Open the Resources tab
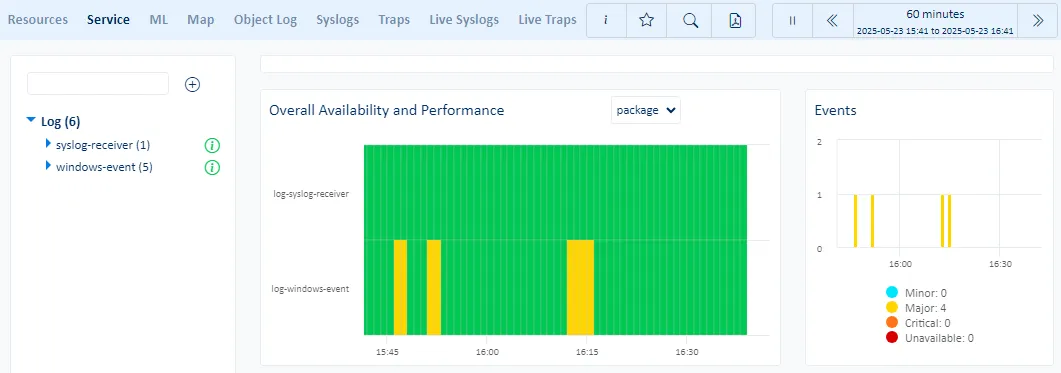Viewport: 1061px width, 373px height. pos(38,20)
